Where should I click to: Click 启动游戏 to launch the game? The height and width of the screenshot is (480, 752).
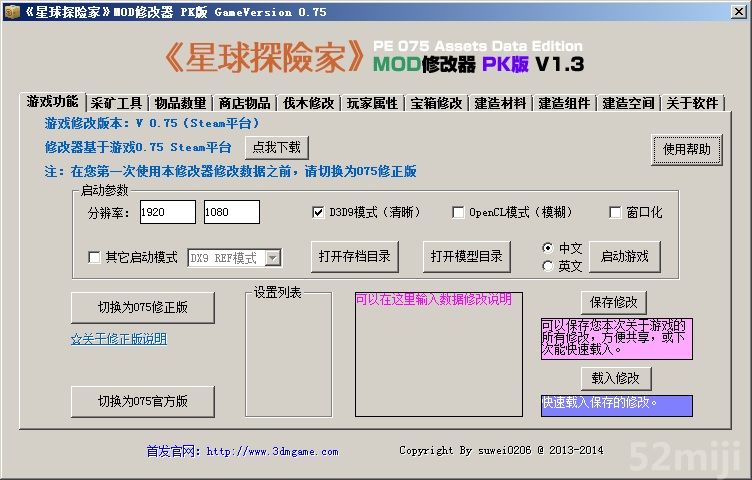(625, 256)
